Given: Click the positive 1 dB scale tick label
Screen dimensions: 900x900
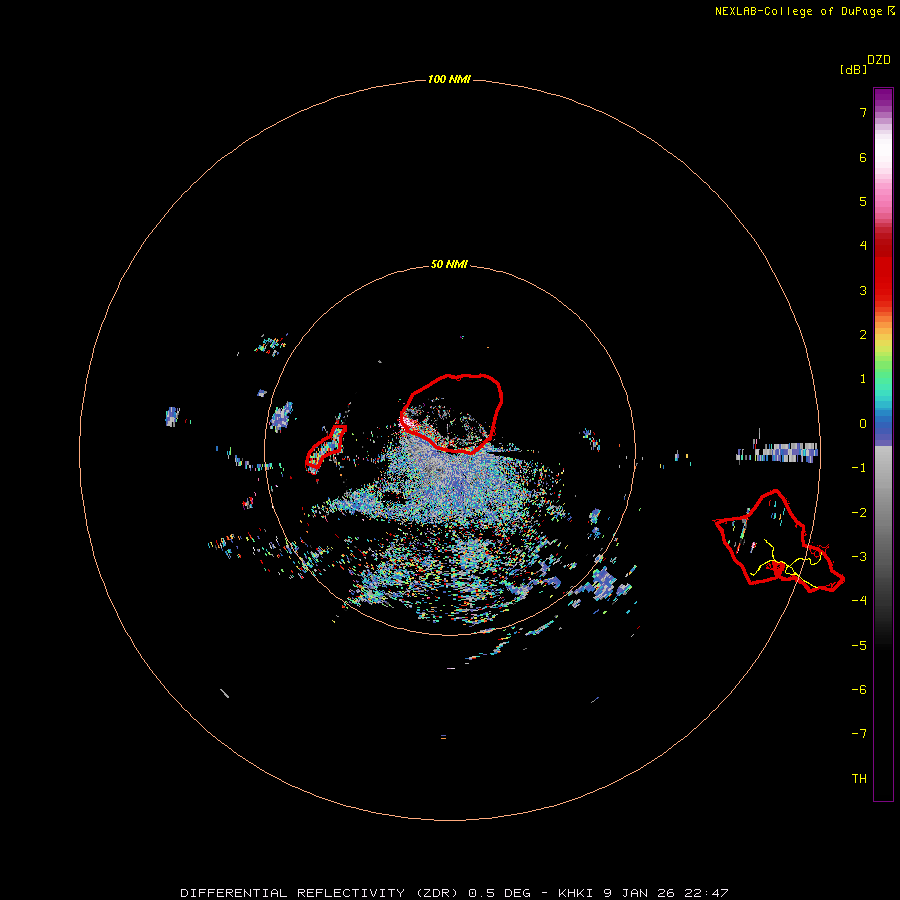Looking at the screenshot, I should (863, 379).
